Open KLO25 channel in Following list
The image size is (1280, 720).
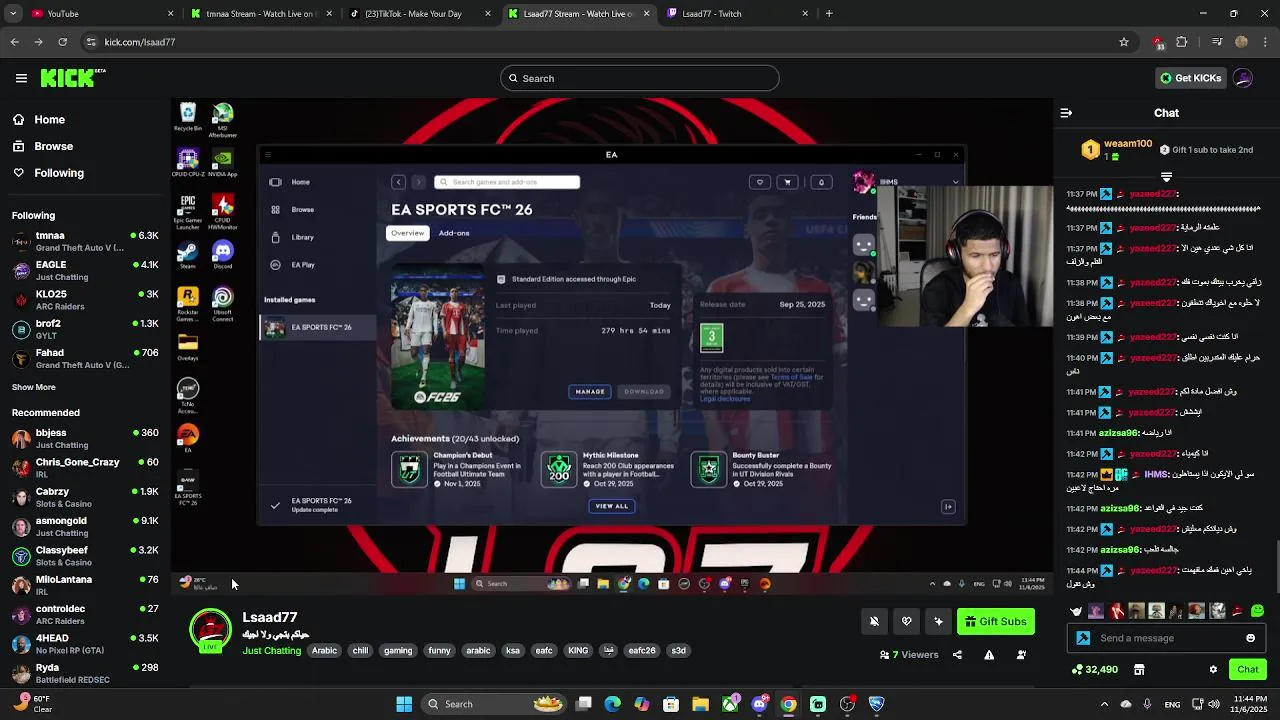coord(85,300)
